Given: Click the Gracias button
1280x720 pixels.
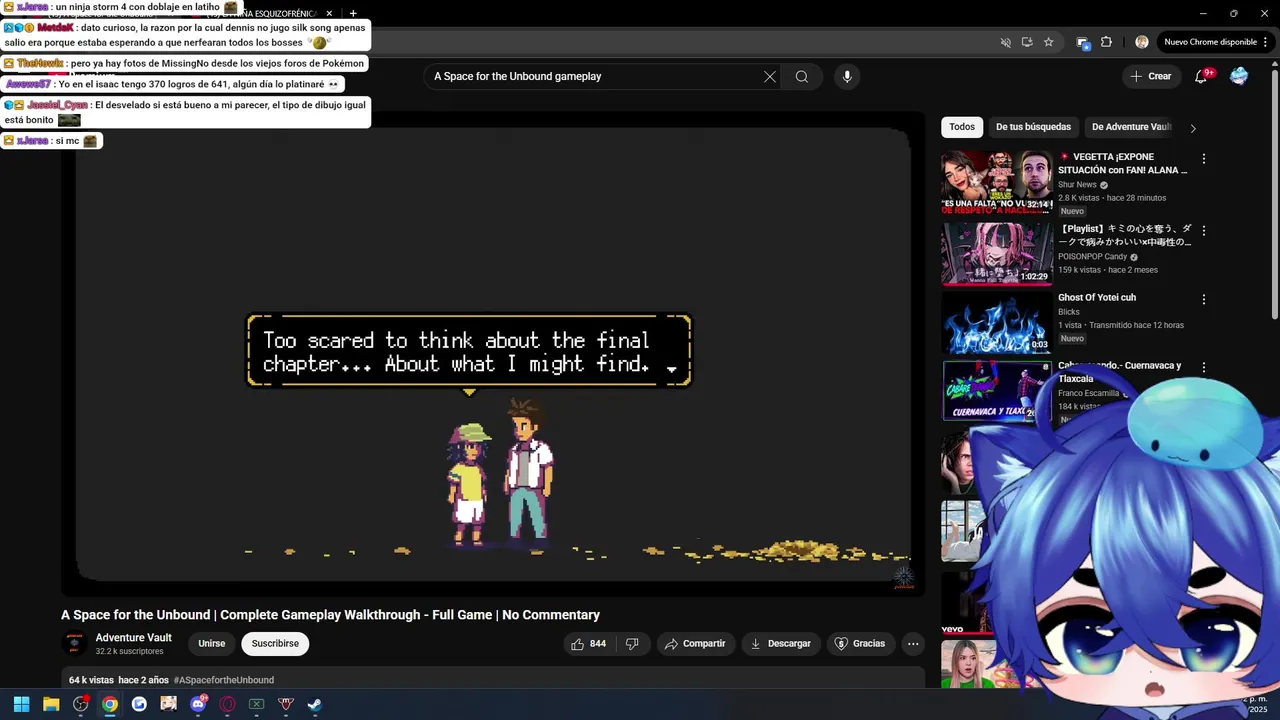Looking at the screenshot, I should click(860, 644).
